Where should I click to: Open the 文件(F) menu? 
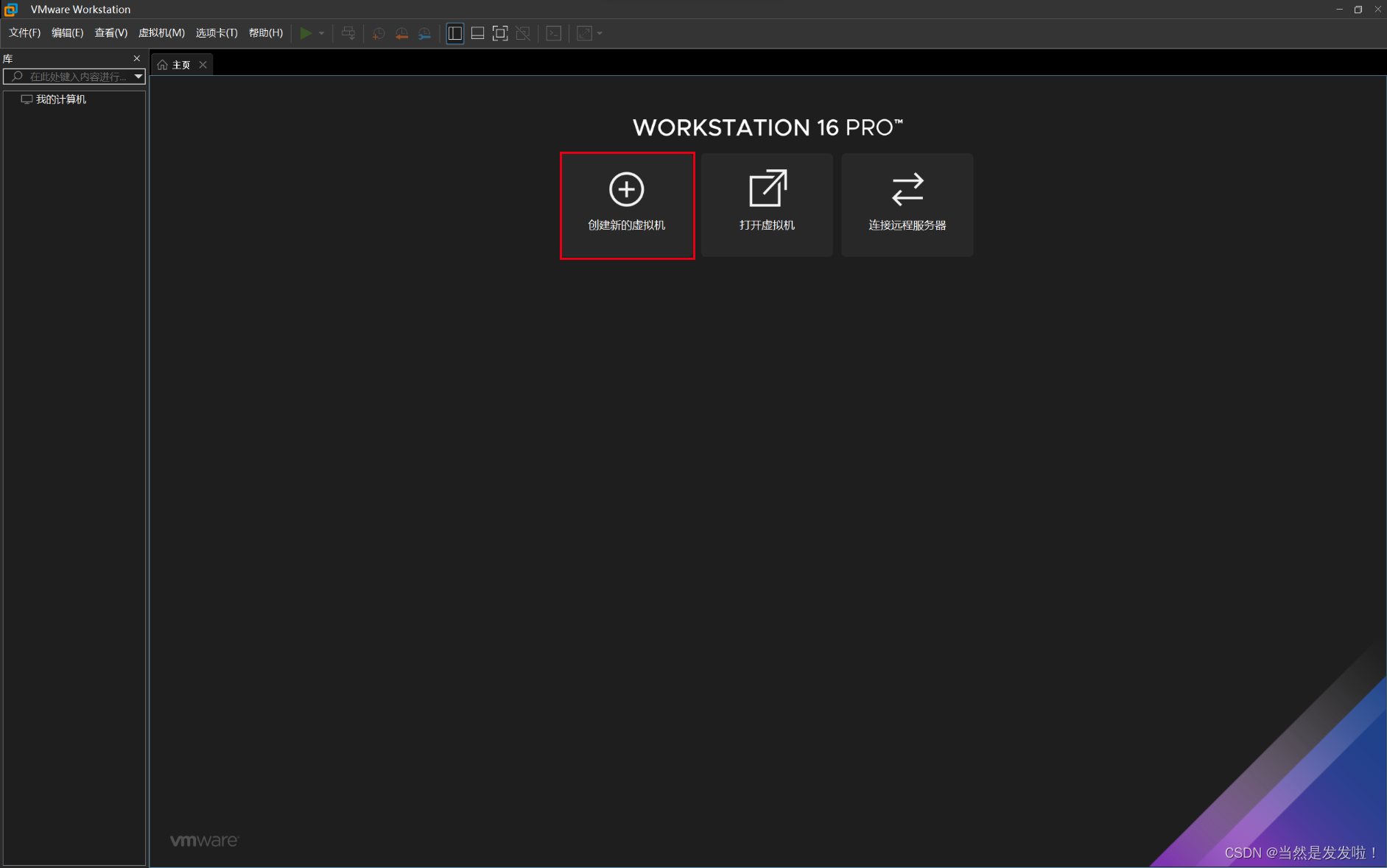pyautogui.click(x=24, y=33)
